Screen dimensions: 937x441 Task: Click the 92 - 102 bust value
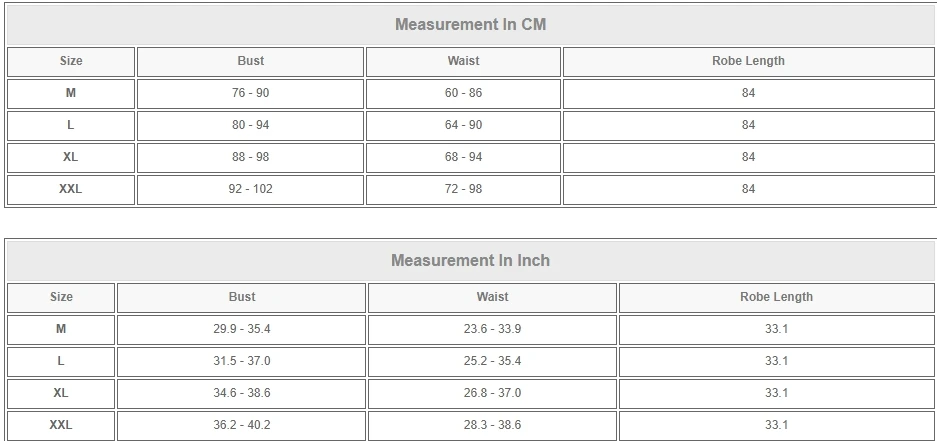(x=251, y=189)
